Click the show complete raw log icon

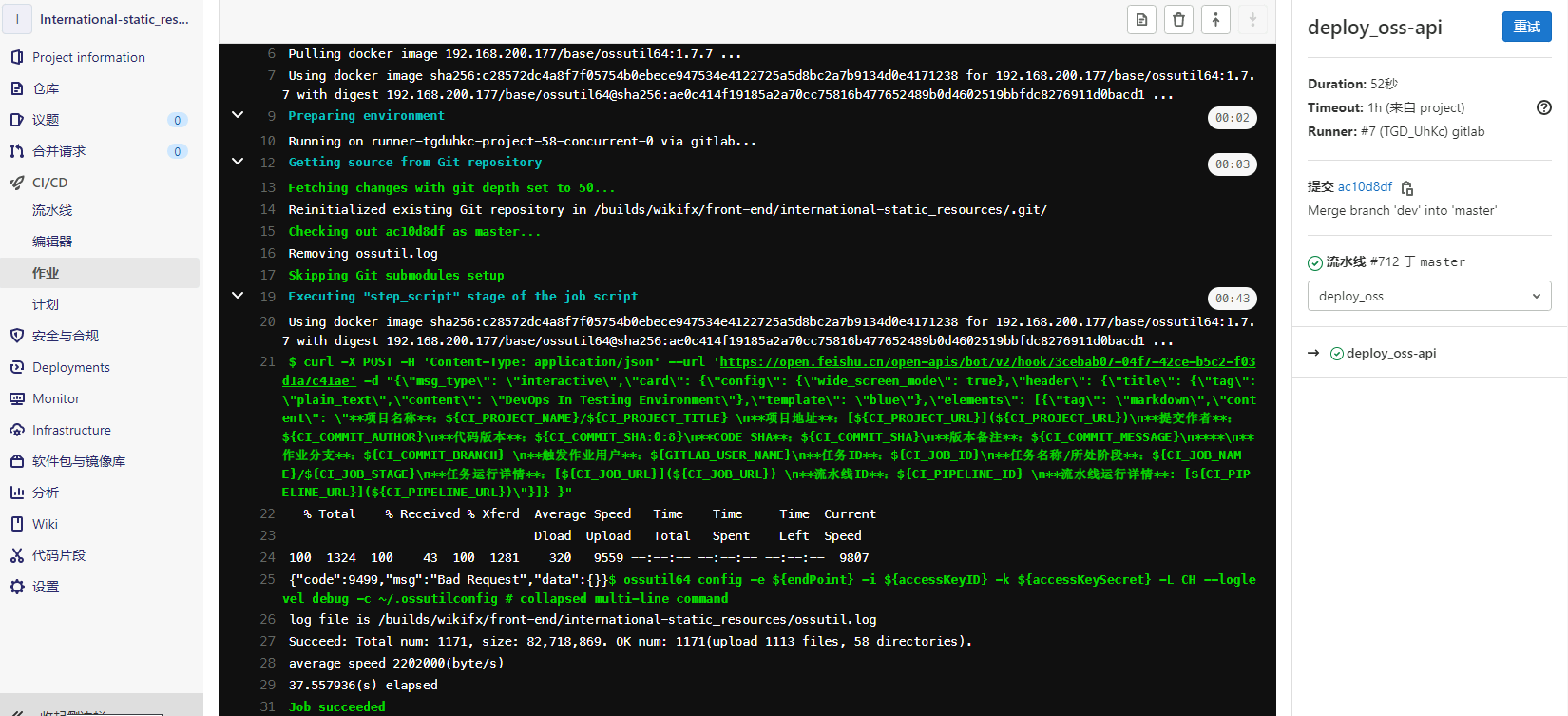pyautogui.click(x=1141, y=20)
